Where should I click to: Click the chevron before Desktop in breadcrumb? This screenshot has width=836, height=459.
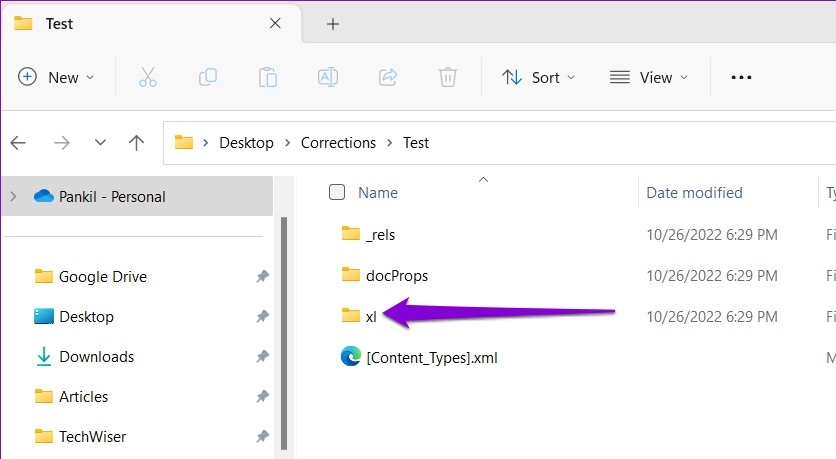click(205, 143)
